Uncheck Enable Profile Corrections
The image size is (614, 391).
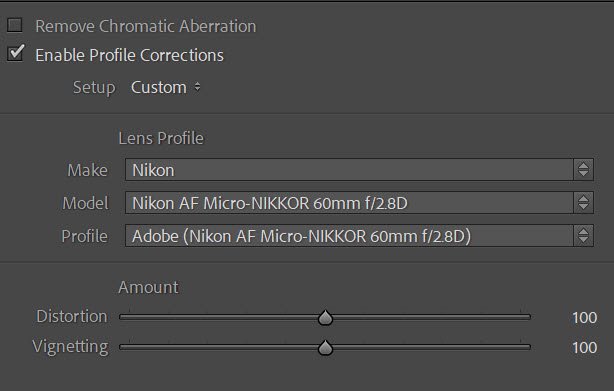point(15,54)
